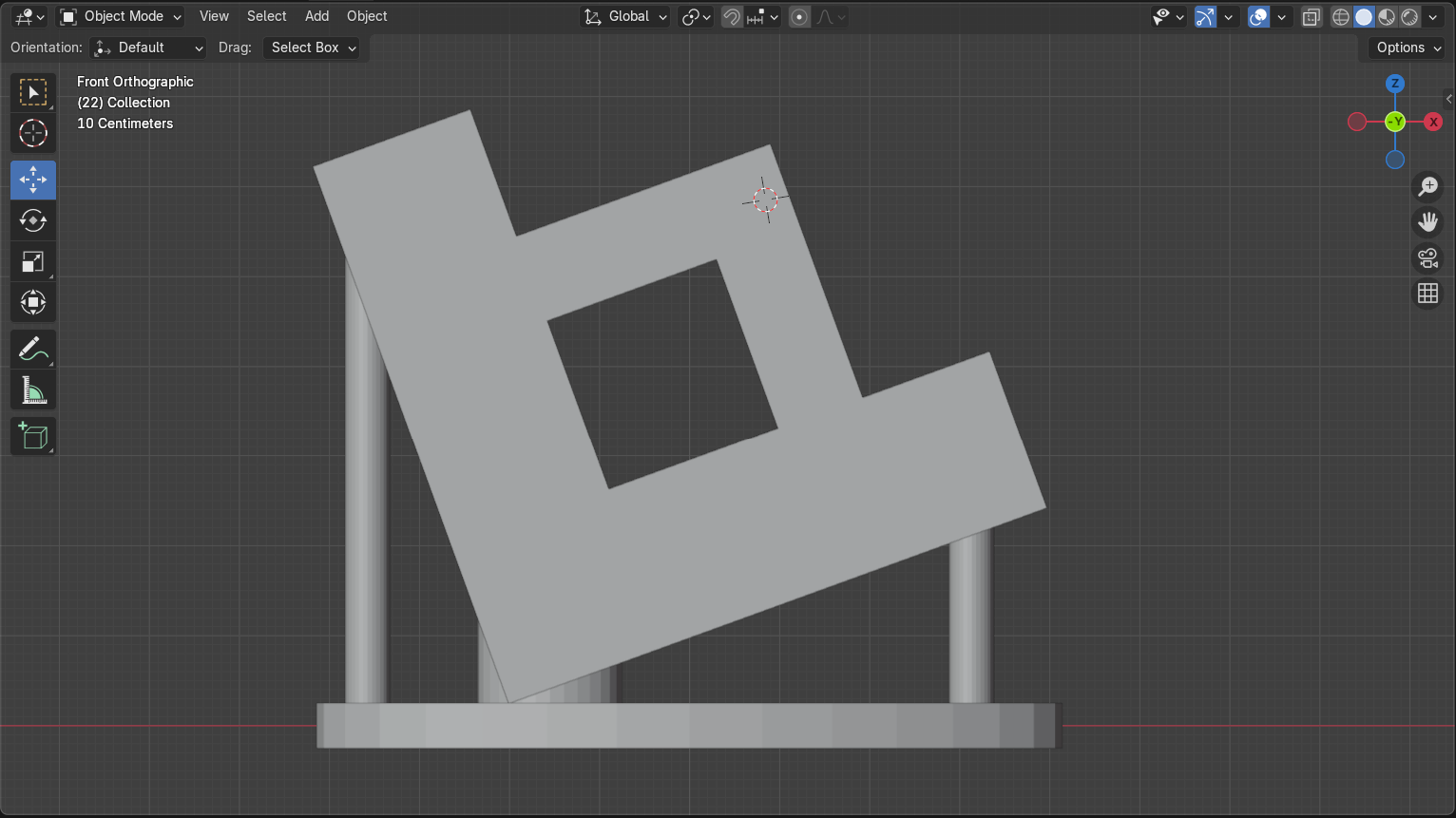The height and width of the screenshot is (818, 1456).
Task: Select the Scale tool
Action: (x=33, y=262)
